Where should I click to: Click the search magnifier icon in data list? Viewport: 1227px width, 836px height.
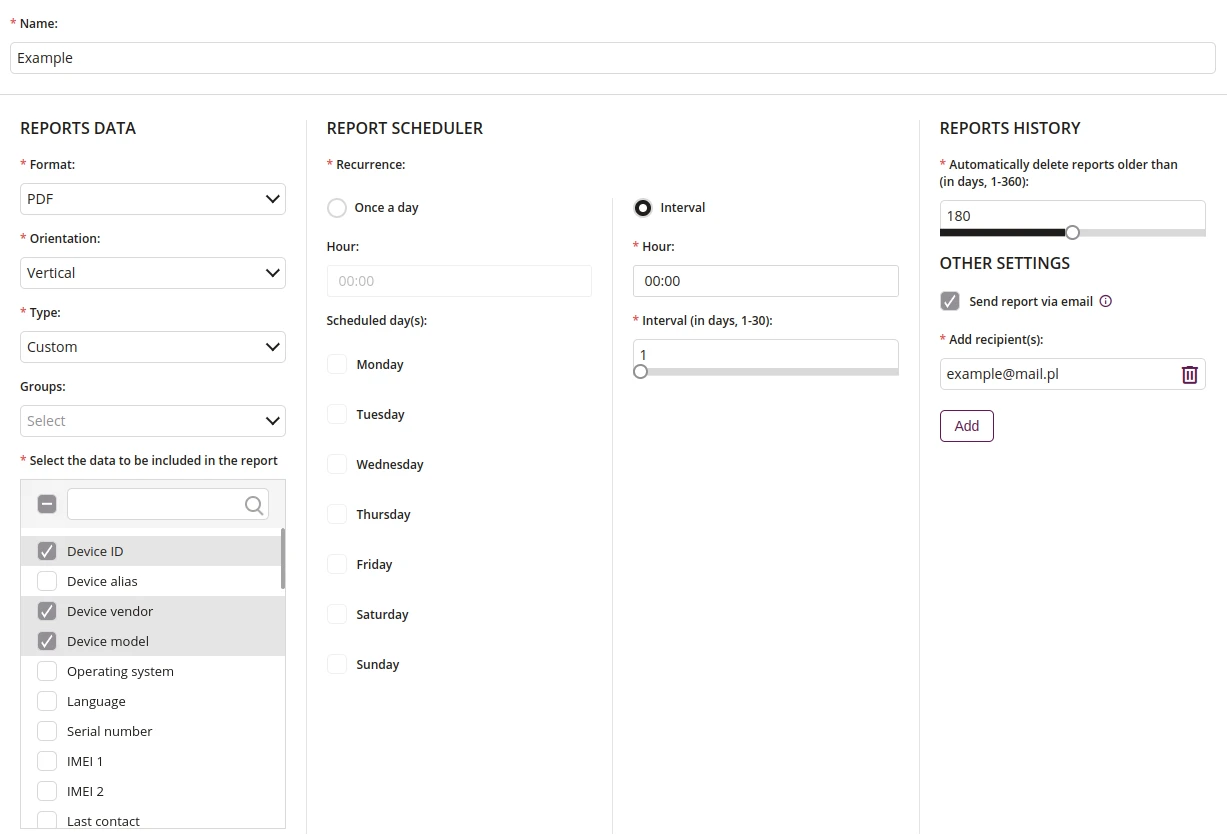[x=254, y=505]
